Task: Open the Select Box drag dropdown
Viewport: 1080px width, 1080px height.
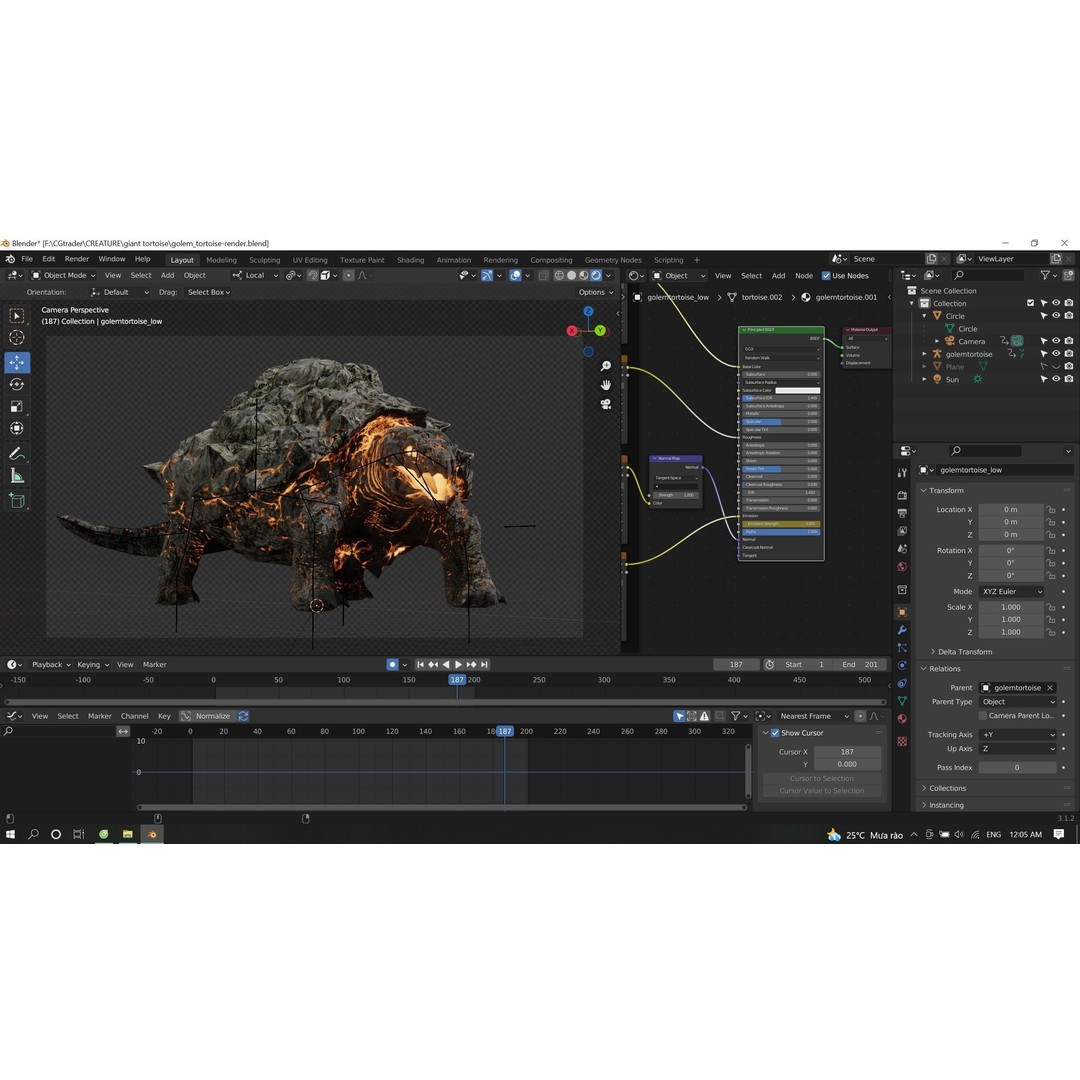Action: click(x=209, y=293)
